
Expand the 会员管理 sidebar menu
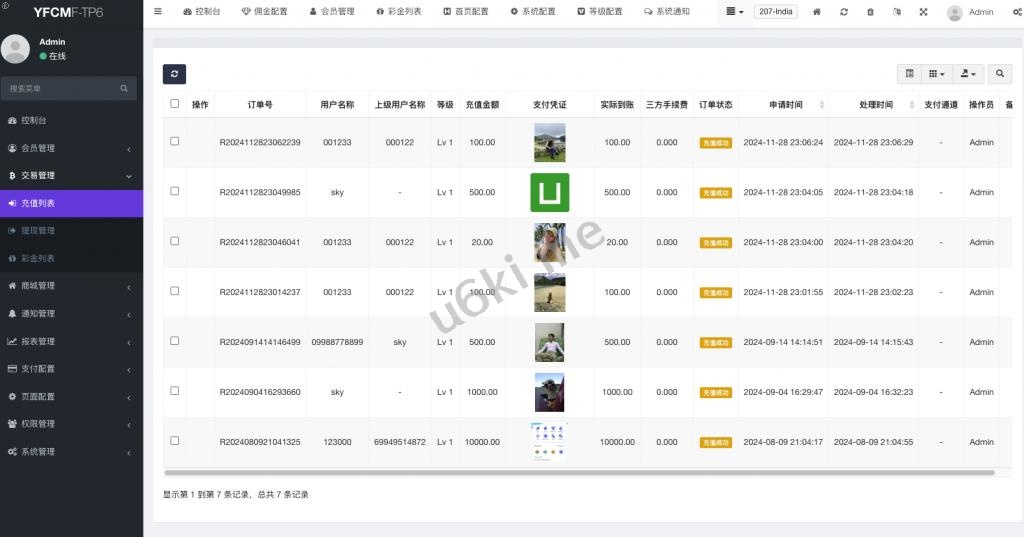click(x=71, y=149)
